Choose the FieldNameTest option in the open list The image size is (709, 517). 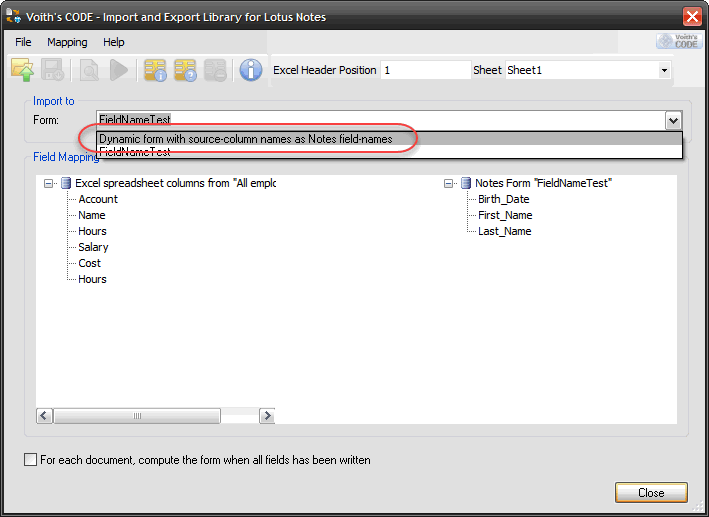coord(389,152)
